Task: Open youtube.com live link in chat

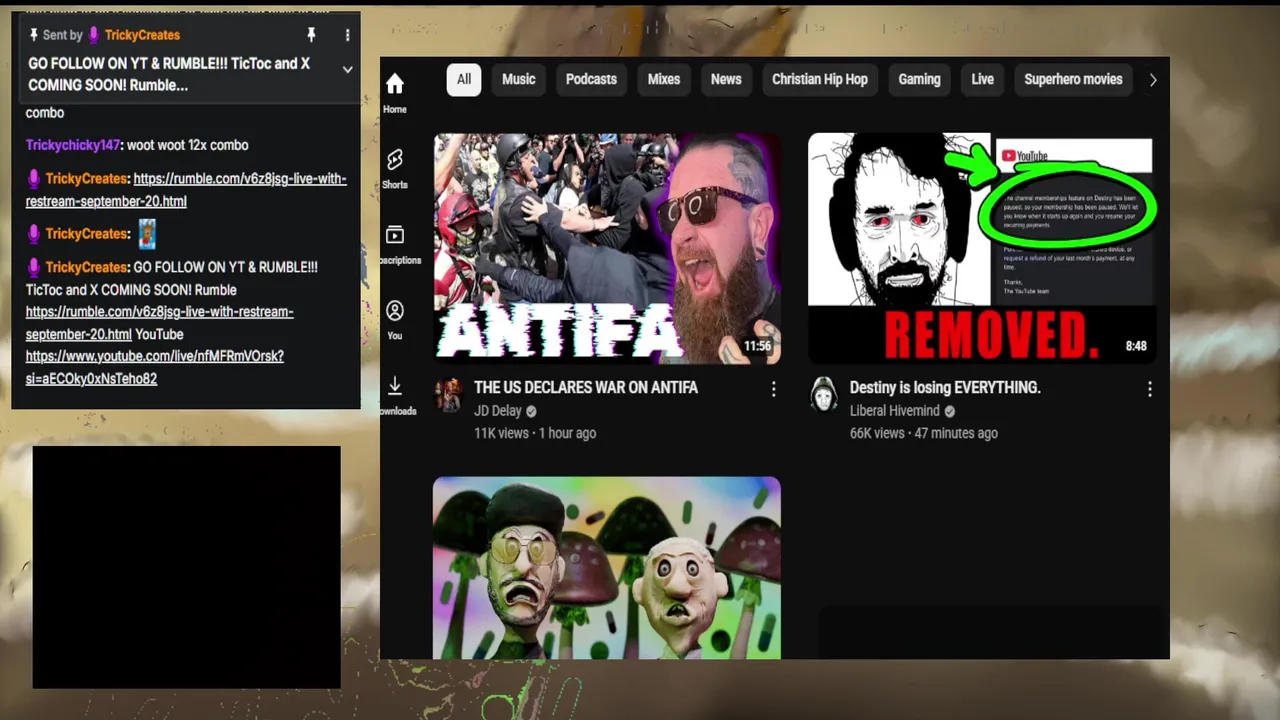Action: pos(155,367)
